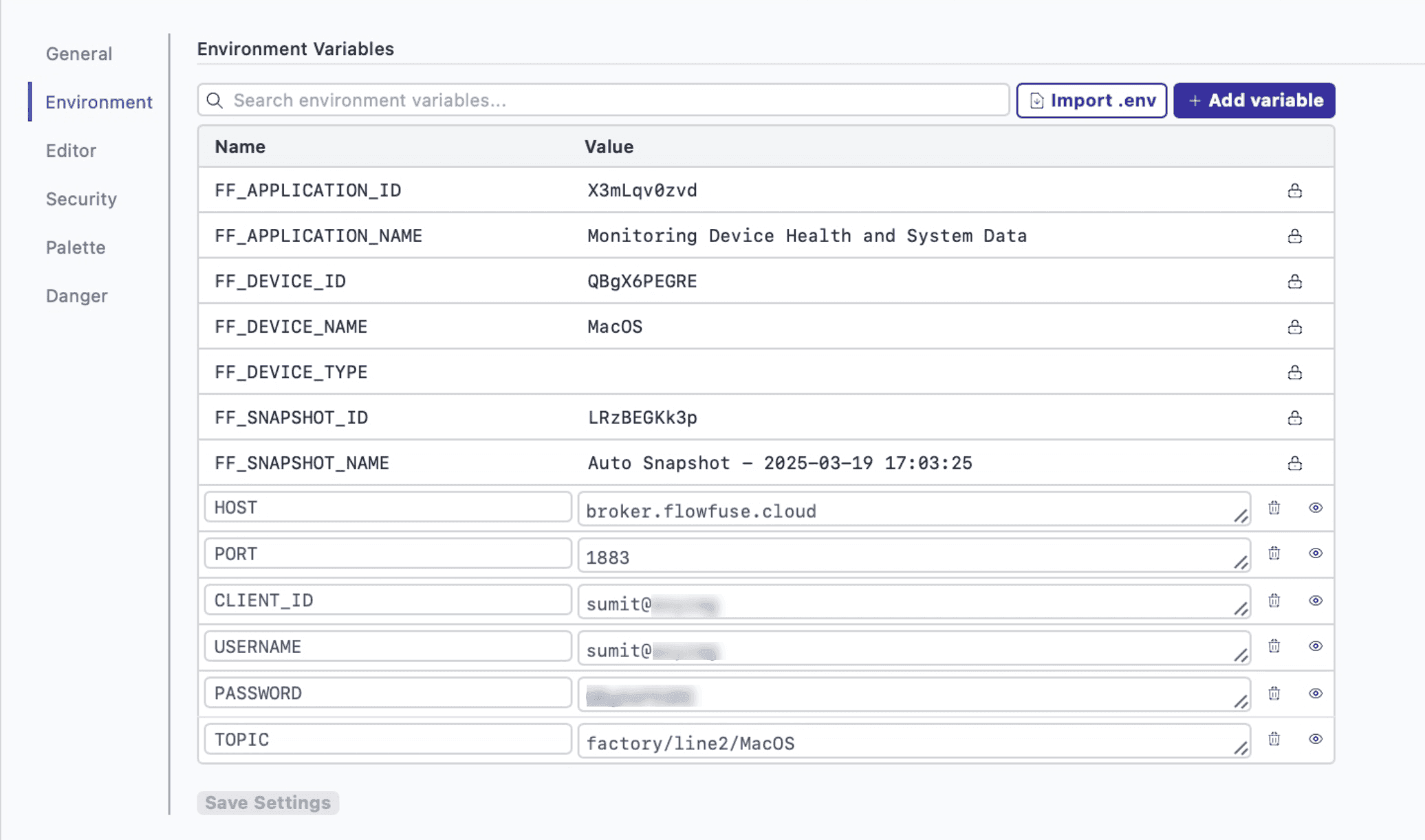
Task: Delete the HOST environment variable
Action: tap(1274, 507)
